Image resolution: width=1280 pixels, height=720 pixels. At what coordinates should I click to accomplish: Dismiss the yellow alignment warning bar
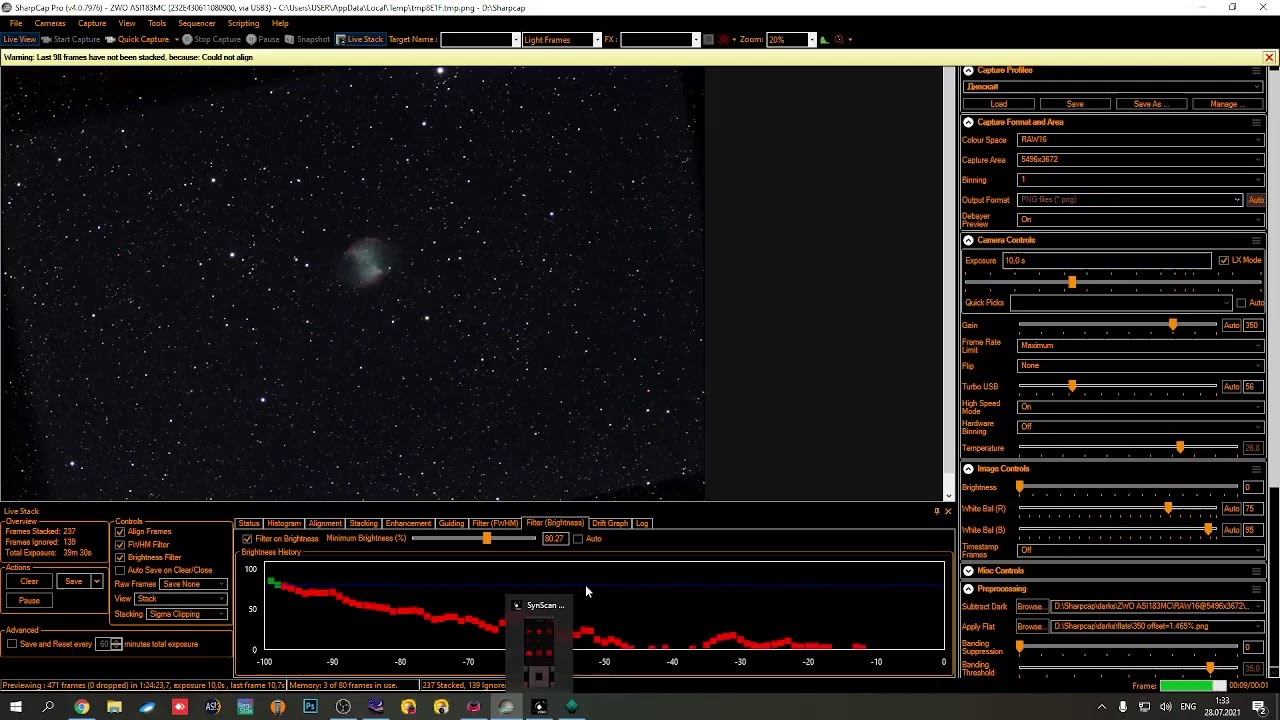pos(1269,58)
